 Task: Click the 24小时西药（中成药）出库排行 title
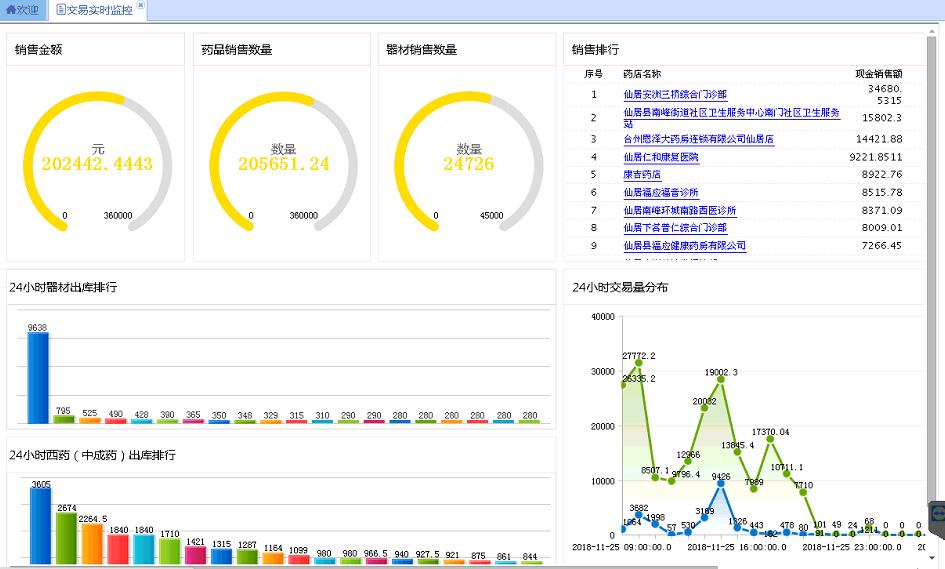92,455
